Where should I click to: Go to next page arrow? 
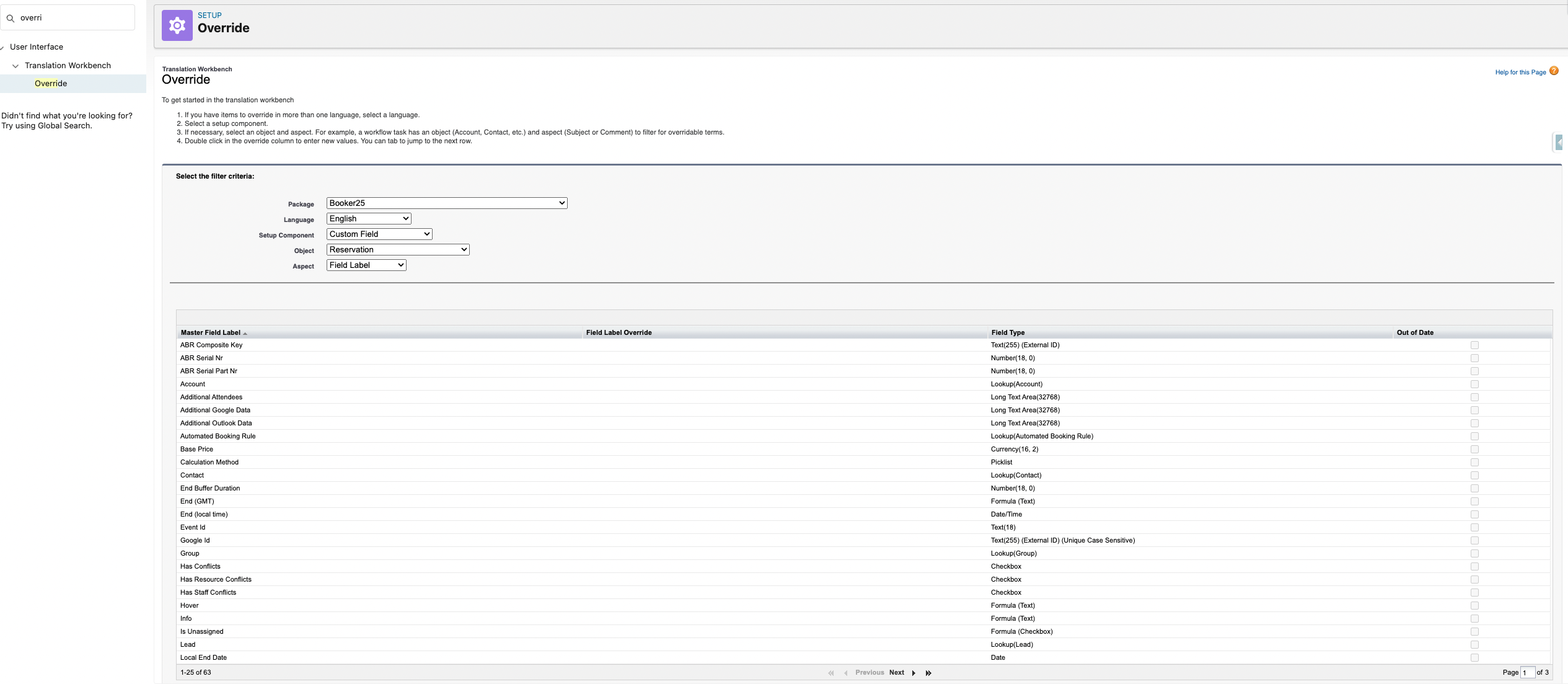(x=914, y=673)
